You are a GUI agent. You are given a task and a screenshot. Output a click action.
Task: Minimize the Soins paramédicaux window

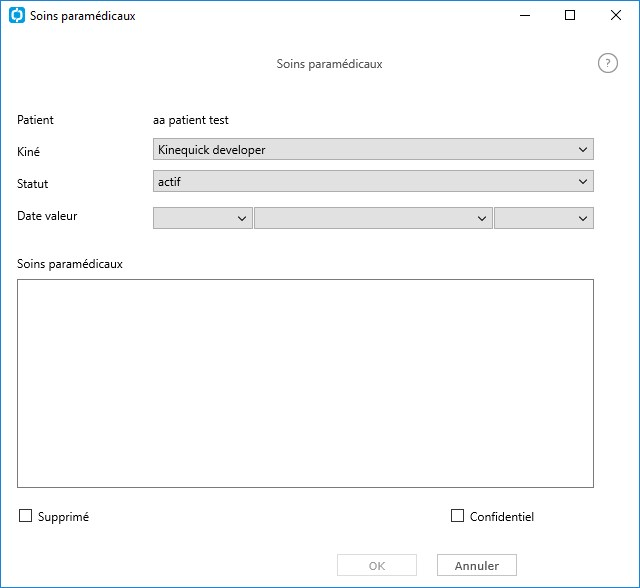coord(525,16)
